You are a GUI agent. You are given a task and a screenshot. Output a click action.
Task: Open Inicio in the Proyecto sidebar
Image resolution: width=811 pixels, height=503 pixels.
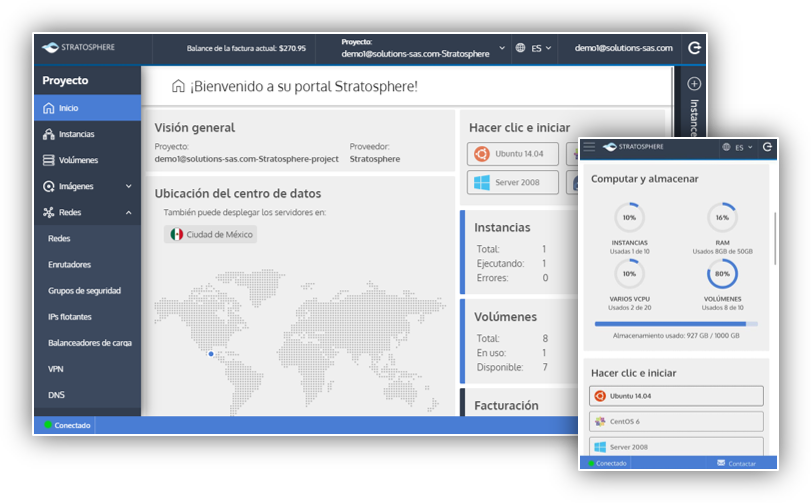pos(87,108)
